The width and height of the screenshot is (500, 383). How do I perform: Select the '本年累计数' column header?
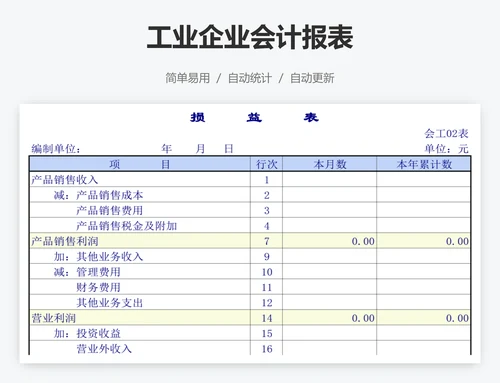[x=424, y=164]
